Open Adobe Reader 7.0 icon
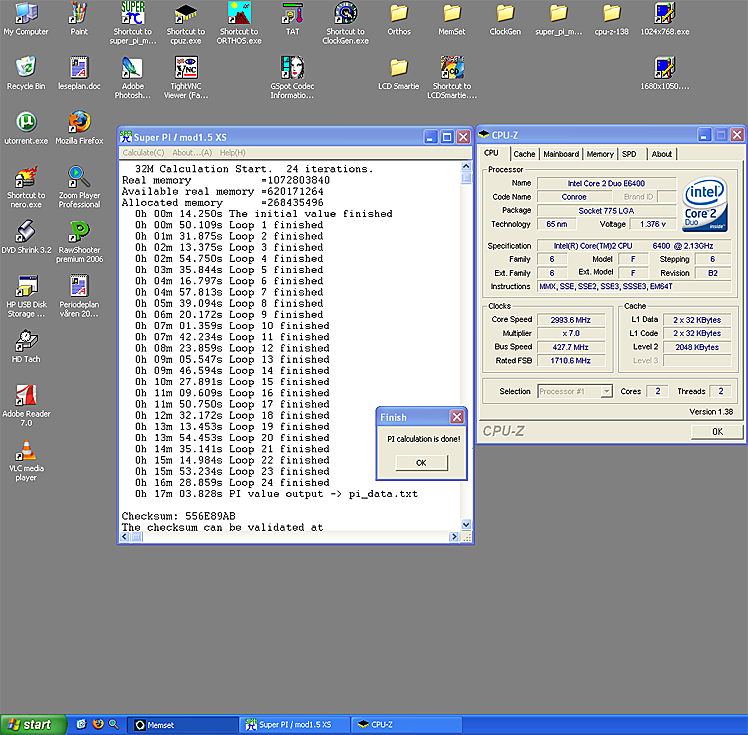Viewport: 748px width, 735px height. (26, 405)
